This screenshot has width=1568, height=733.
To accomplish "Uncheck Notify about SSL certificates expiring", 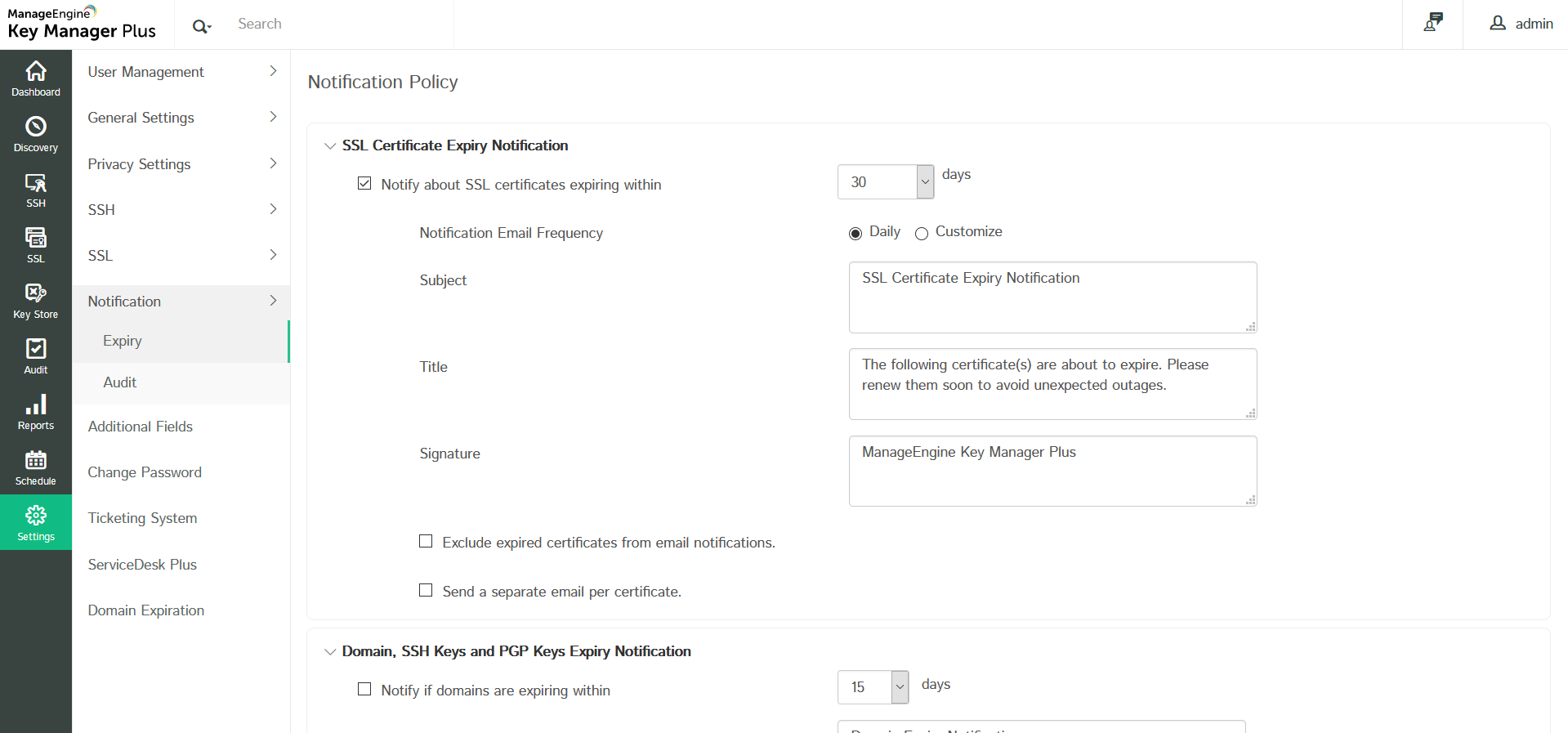I will [x=364, y=184].
